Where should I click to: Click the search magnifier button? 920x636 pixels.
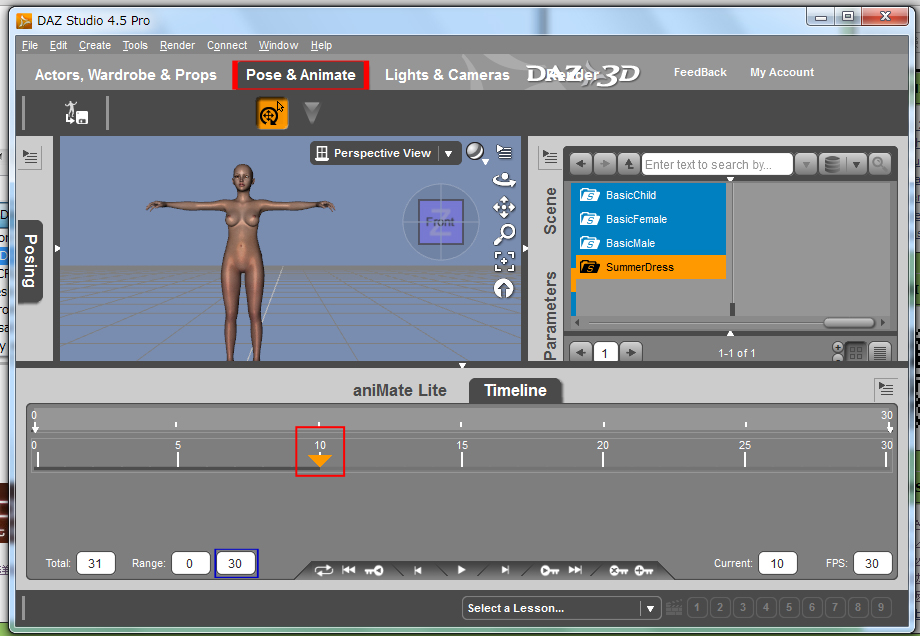point(880,164)
